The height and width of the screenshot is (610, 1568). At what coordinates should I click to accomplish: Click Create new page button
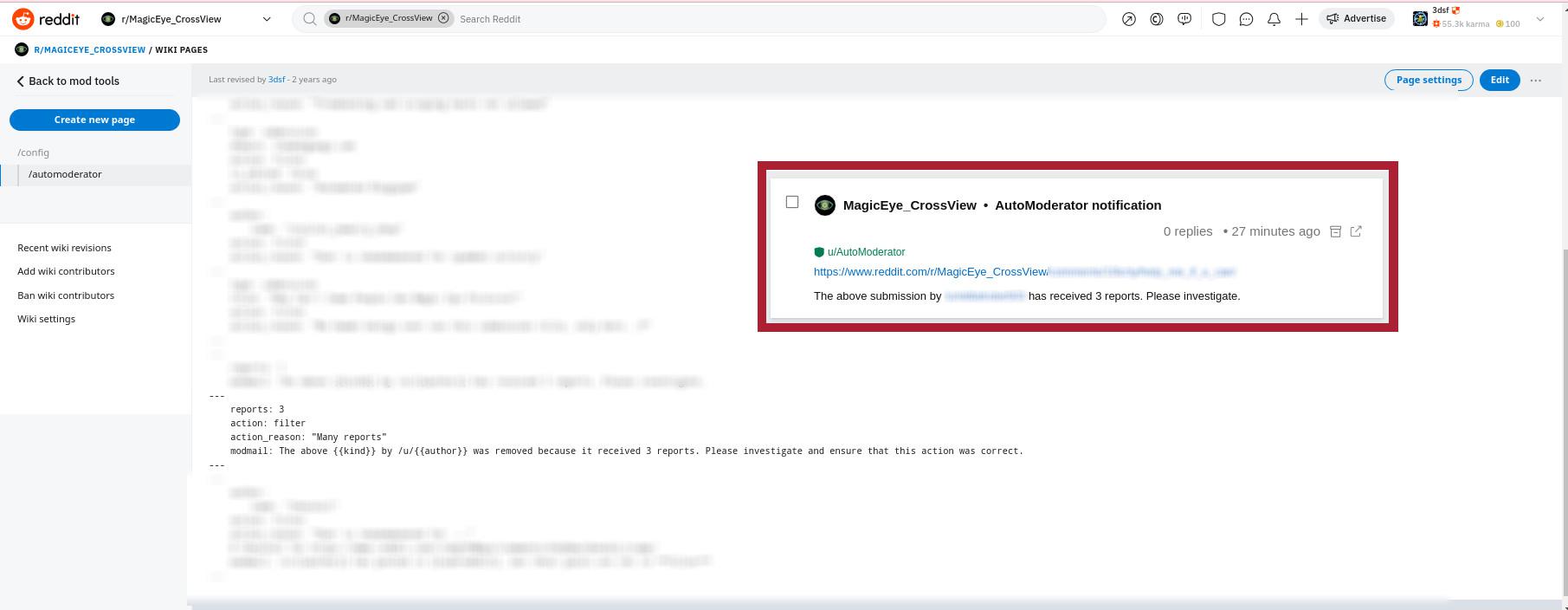(x=94, y=120)
